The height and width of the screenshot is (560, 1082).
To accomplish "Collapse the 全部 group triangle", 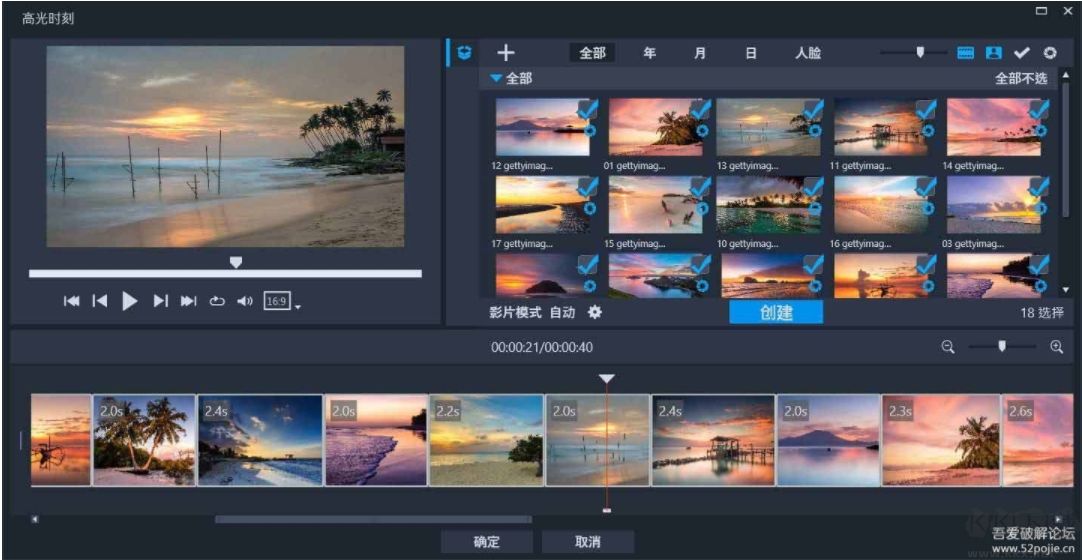I will coord(496,78).
